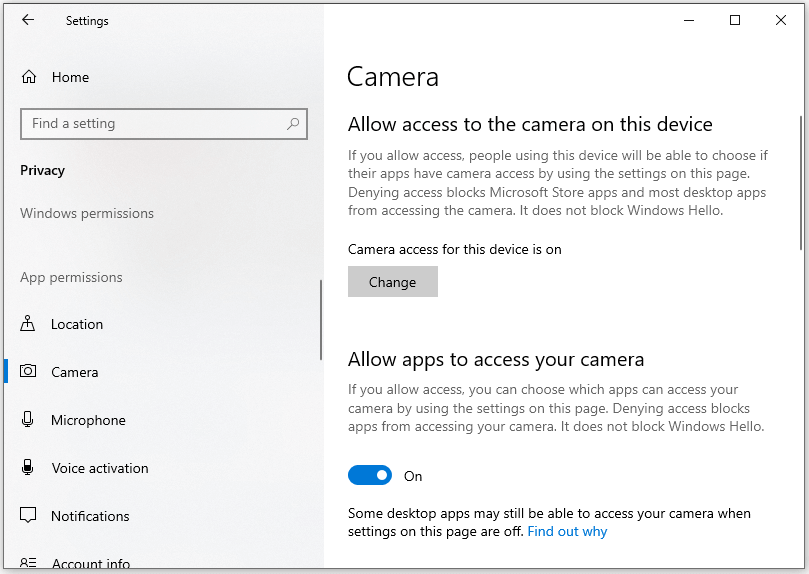This screenshot has width=809, height=574.
Task: Select Change for device camera access
Action: (x=393, y=282)
